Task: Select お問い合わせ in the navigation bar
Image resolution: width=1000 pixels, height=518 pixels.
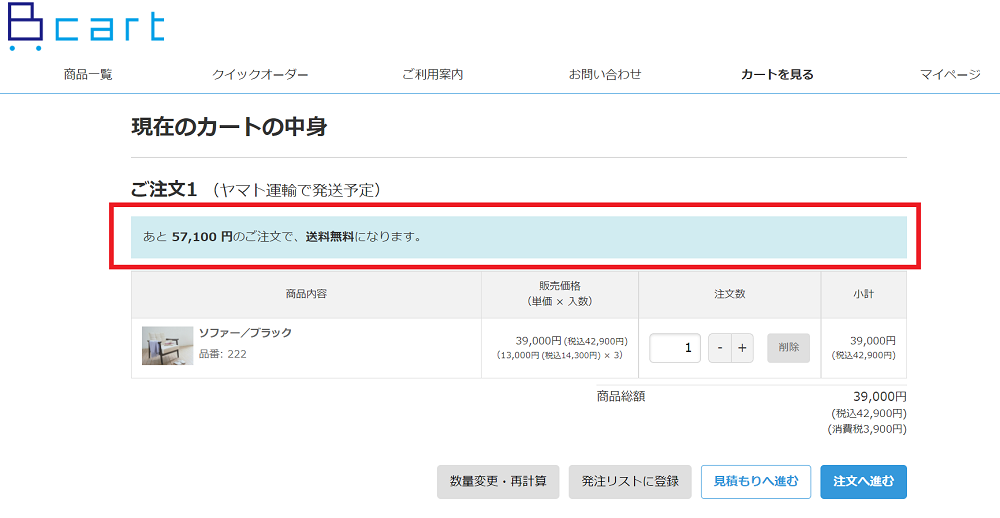Action: pos(605,75)
